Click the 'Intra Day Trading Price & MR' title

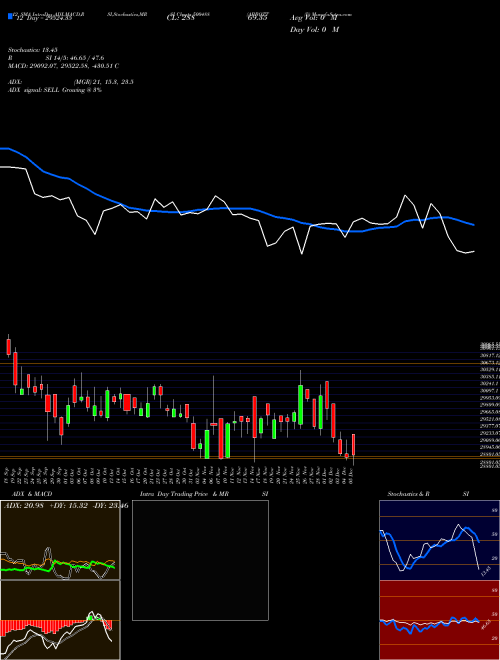click(x=184, y=494)
